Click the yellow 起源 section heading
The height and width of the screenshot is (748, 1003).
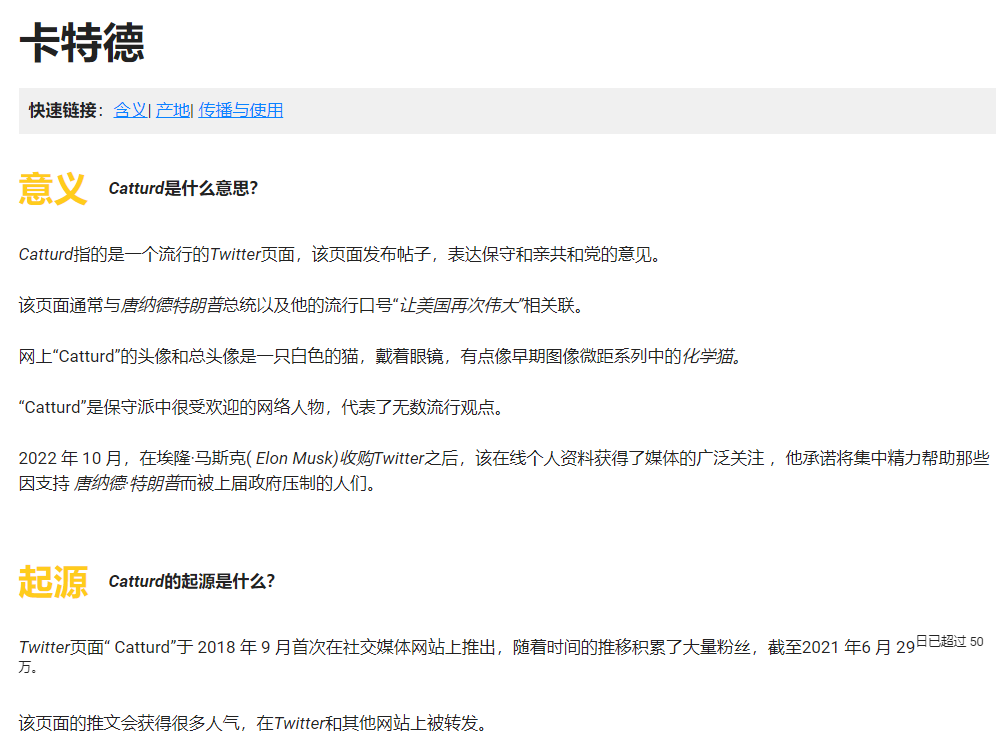pyautogui.click(x=53, y=581)
